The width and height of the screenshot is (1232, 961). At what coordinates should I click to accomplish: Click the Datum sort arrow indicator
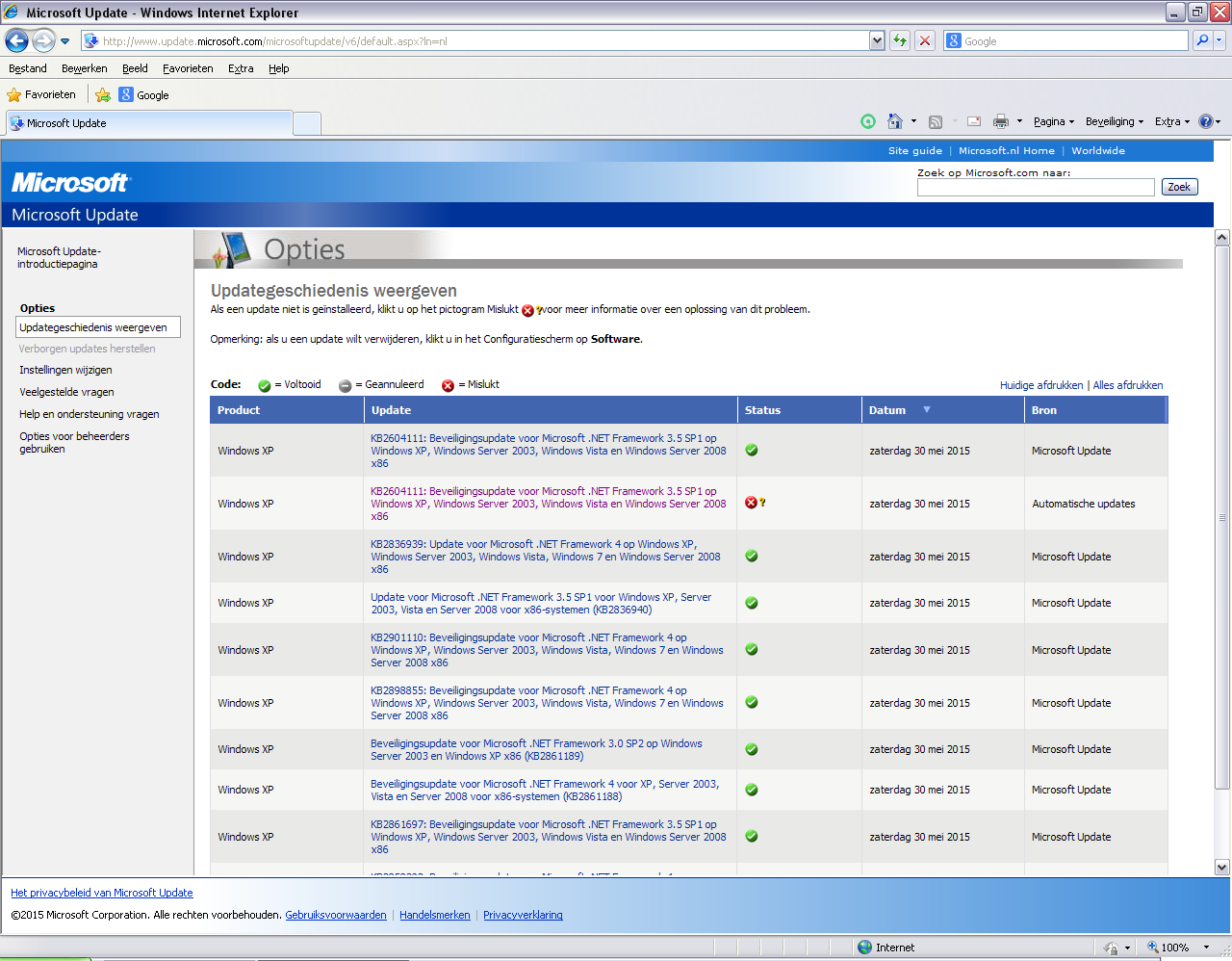click(927, 409)
